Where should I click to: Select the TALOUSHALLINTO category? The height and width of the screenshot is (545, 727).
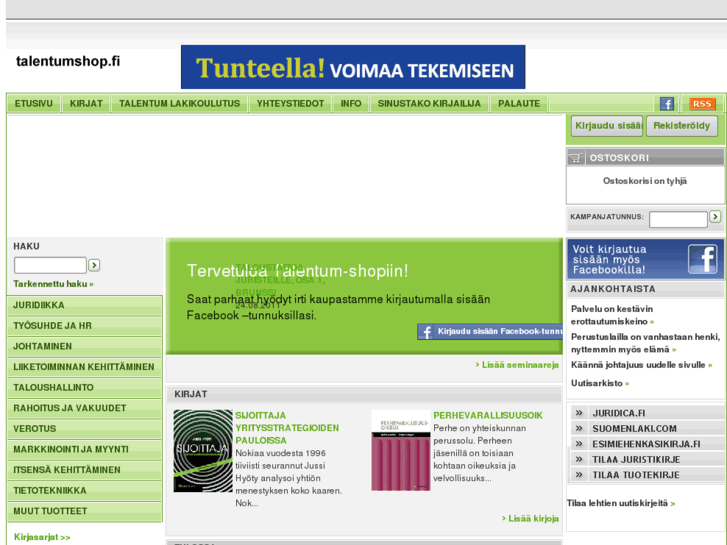click(85, 387)
